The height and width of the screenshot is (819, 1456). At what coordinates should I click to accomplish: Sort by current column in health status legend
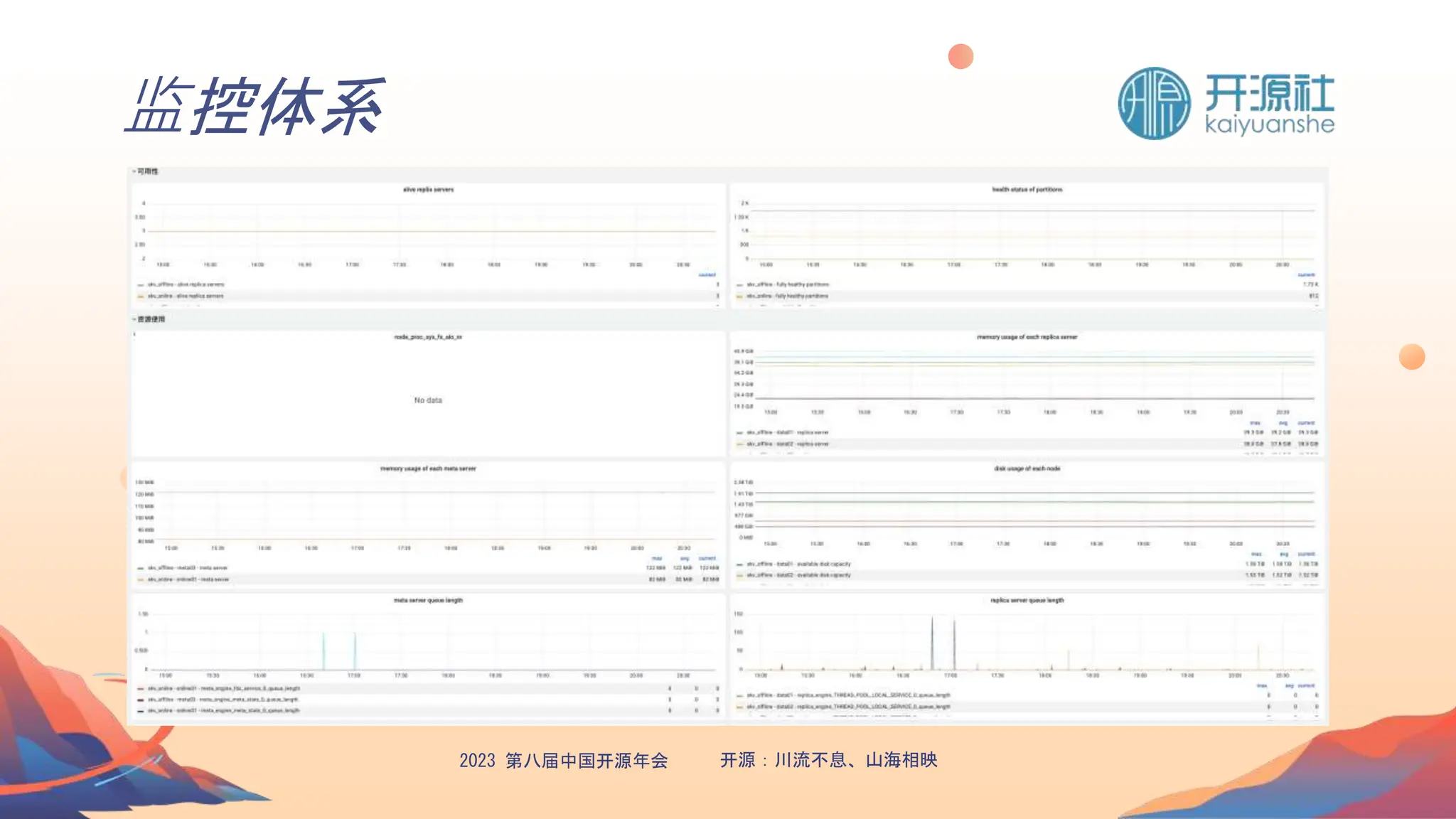[x=1306, y=275]
